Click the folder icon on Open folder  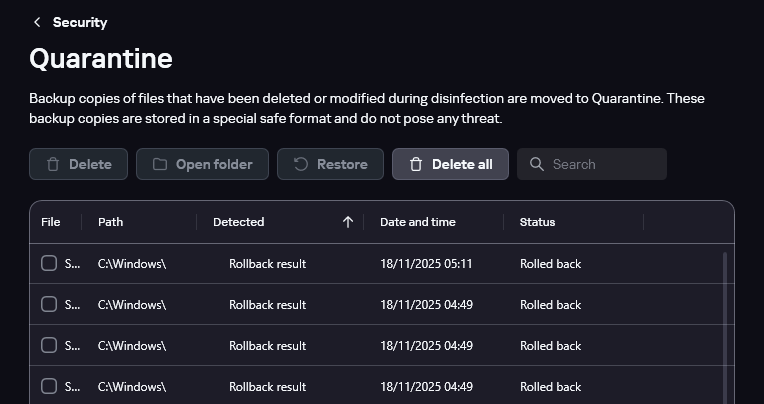160,164
